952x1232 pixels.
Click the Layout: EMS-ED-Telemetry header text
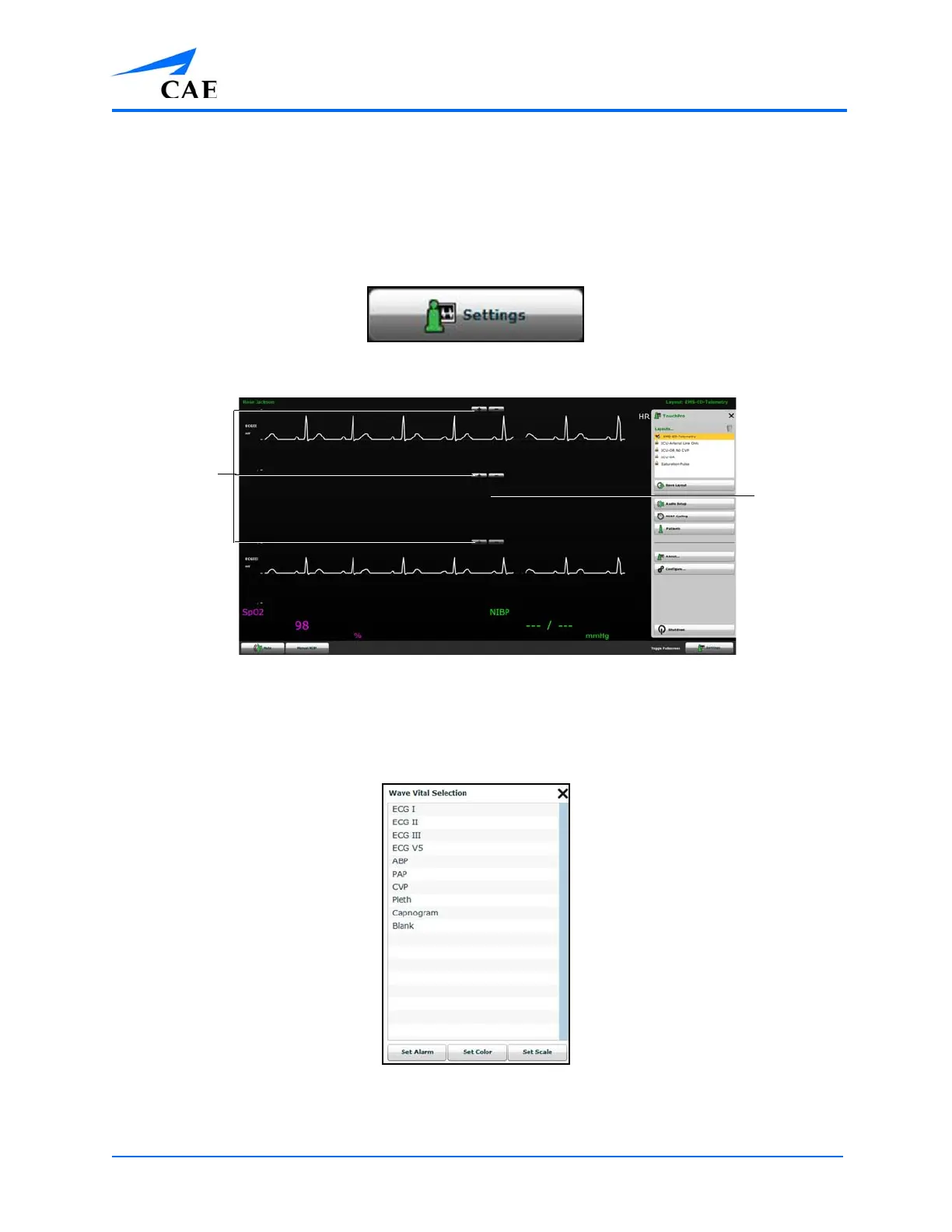pos(697,402)
